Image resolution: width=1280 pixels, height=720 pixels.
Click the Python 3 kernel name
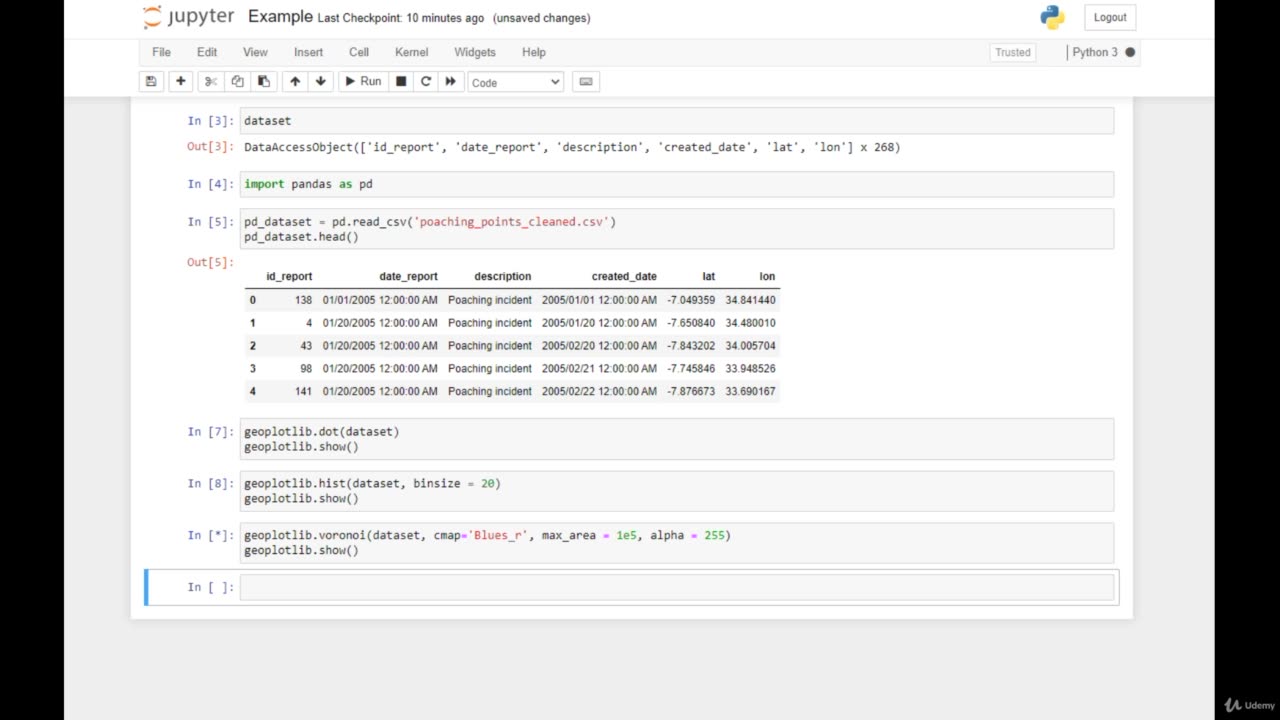tap(1095, 52)
